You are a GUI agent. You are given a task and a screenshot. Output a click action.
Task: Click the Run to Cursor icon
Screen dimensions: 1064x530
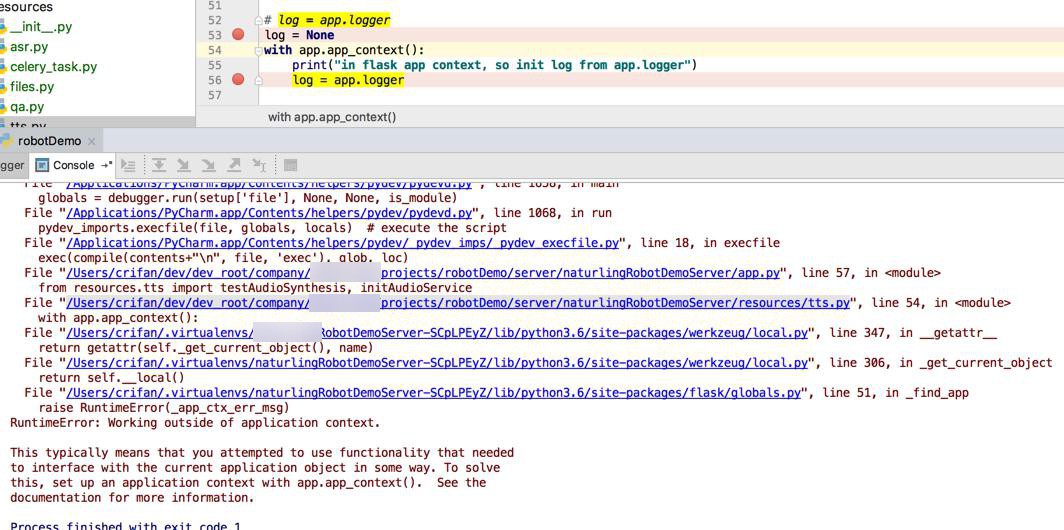[259, 165]
